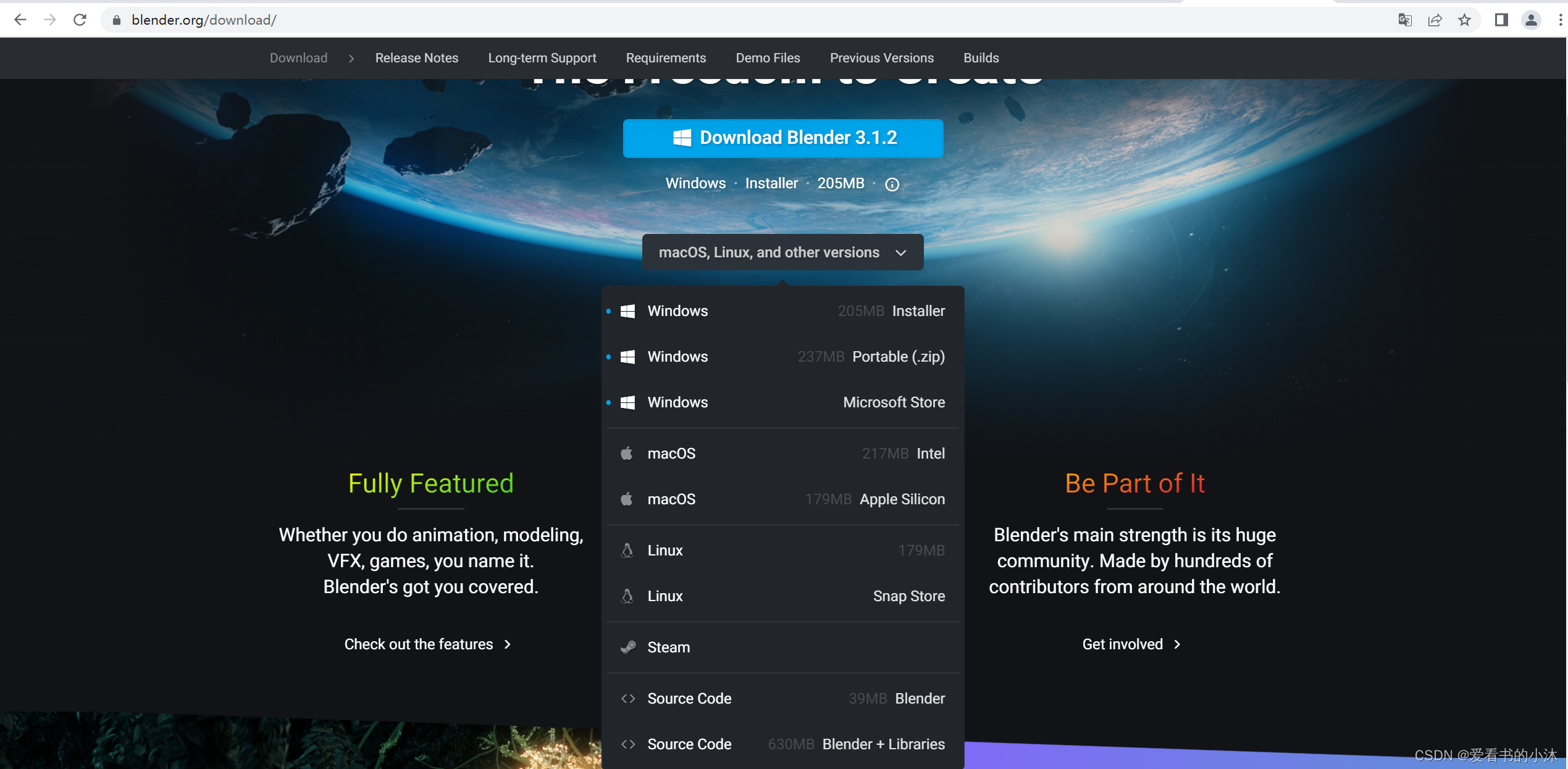Go to Previous Versions tab

point(881,58)
